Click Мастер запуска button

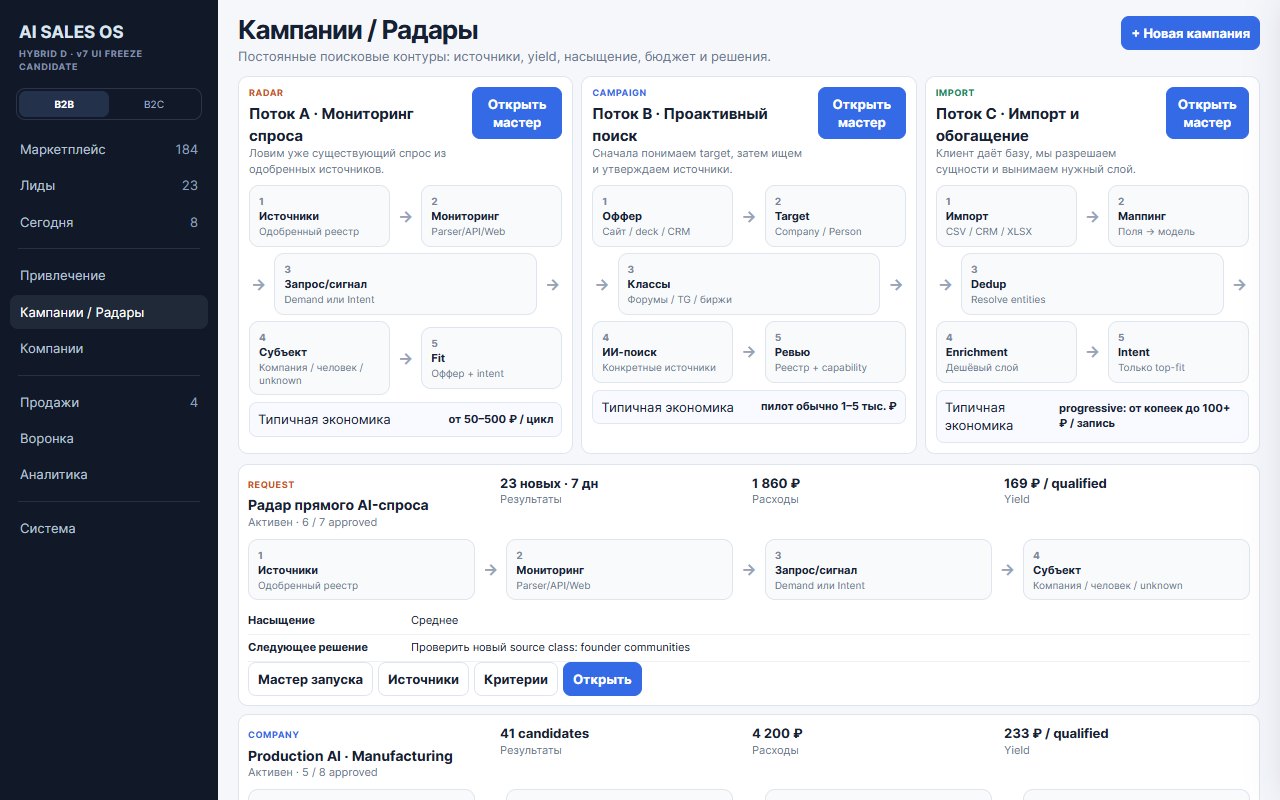[x=310, y=679]
